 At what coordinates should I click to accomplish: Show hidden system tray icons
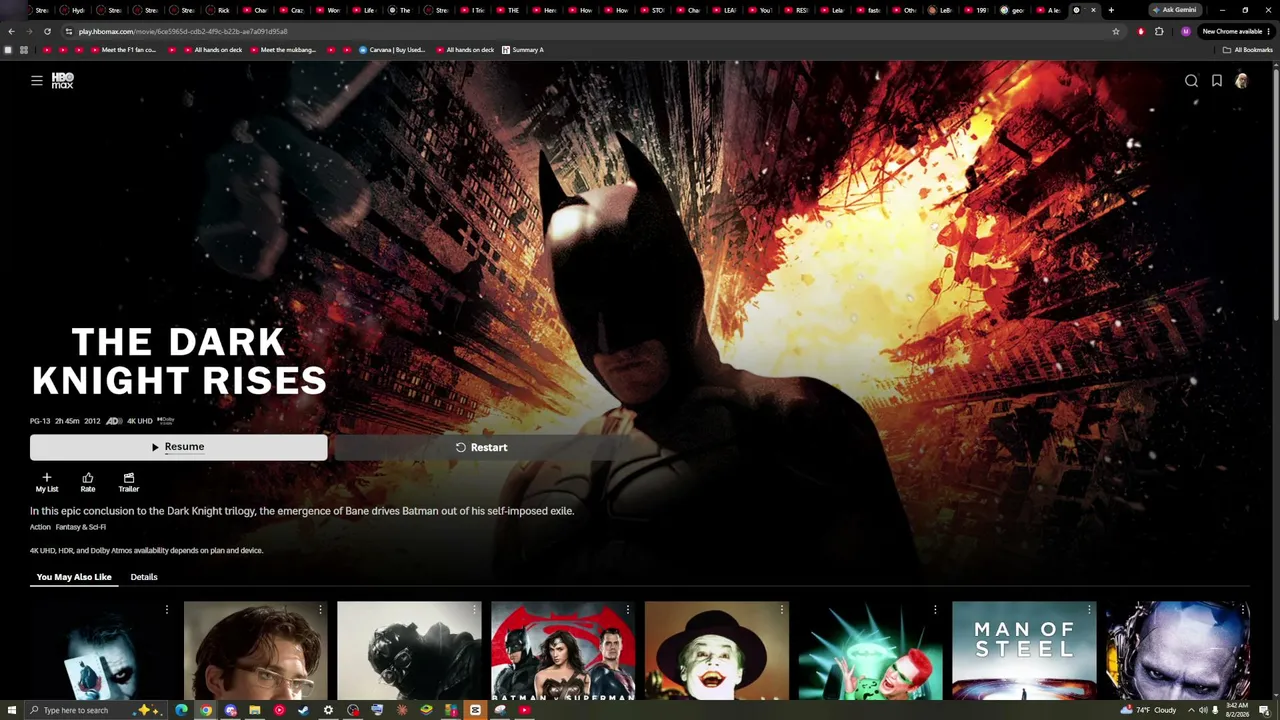pyautogui.click(x=1189, y=710)
